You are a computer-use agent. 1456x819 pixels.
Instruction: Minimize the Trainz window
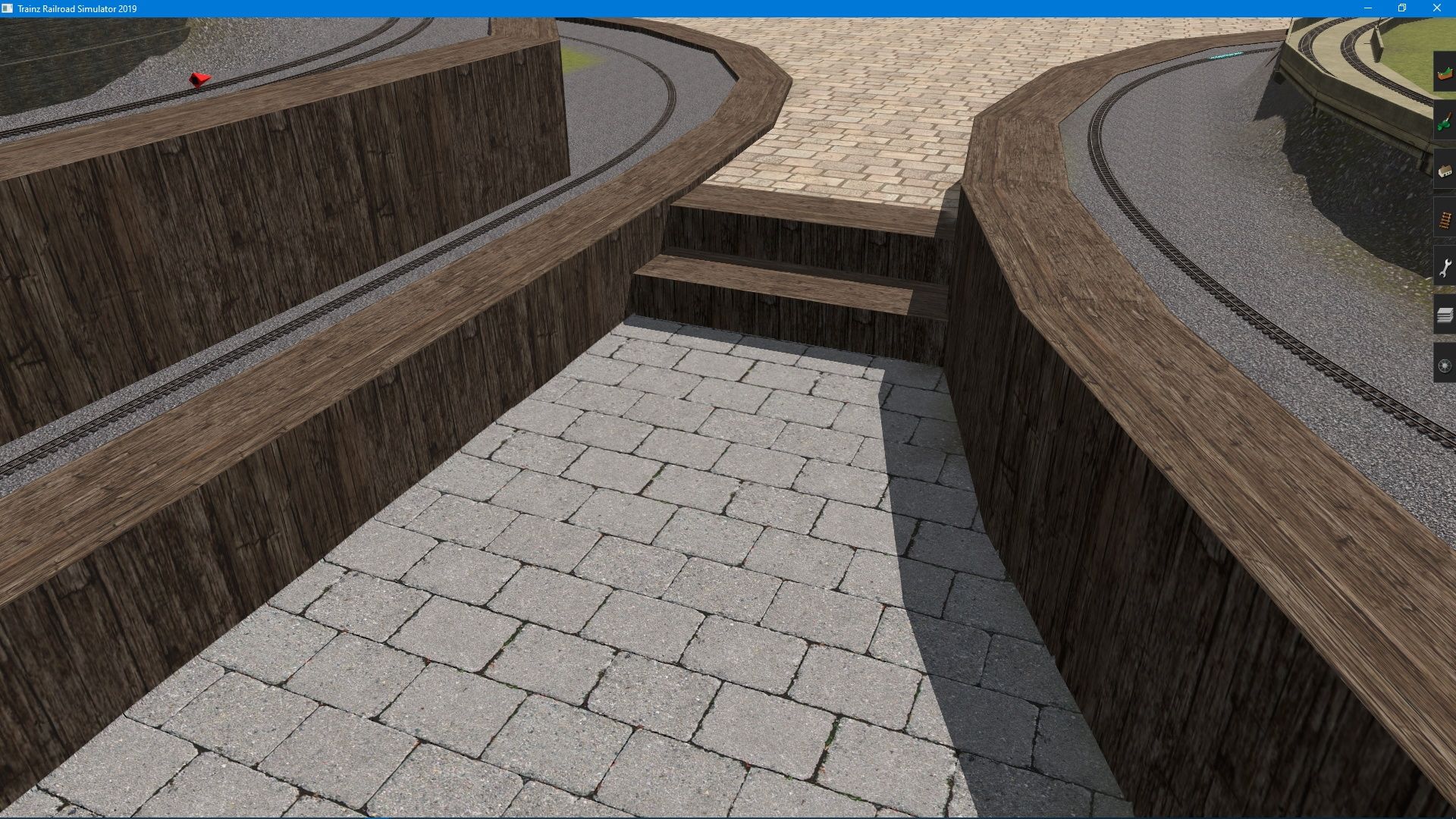1368,8
